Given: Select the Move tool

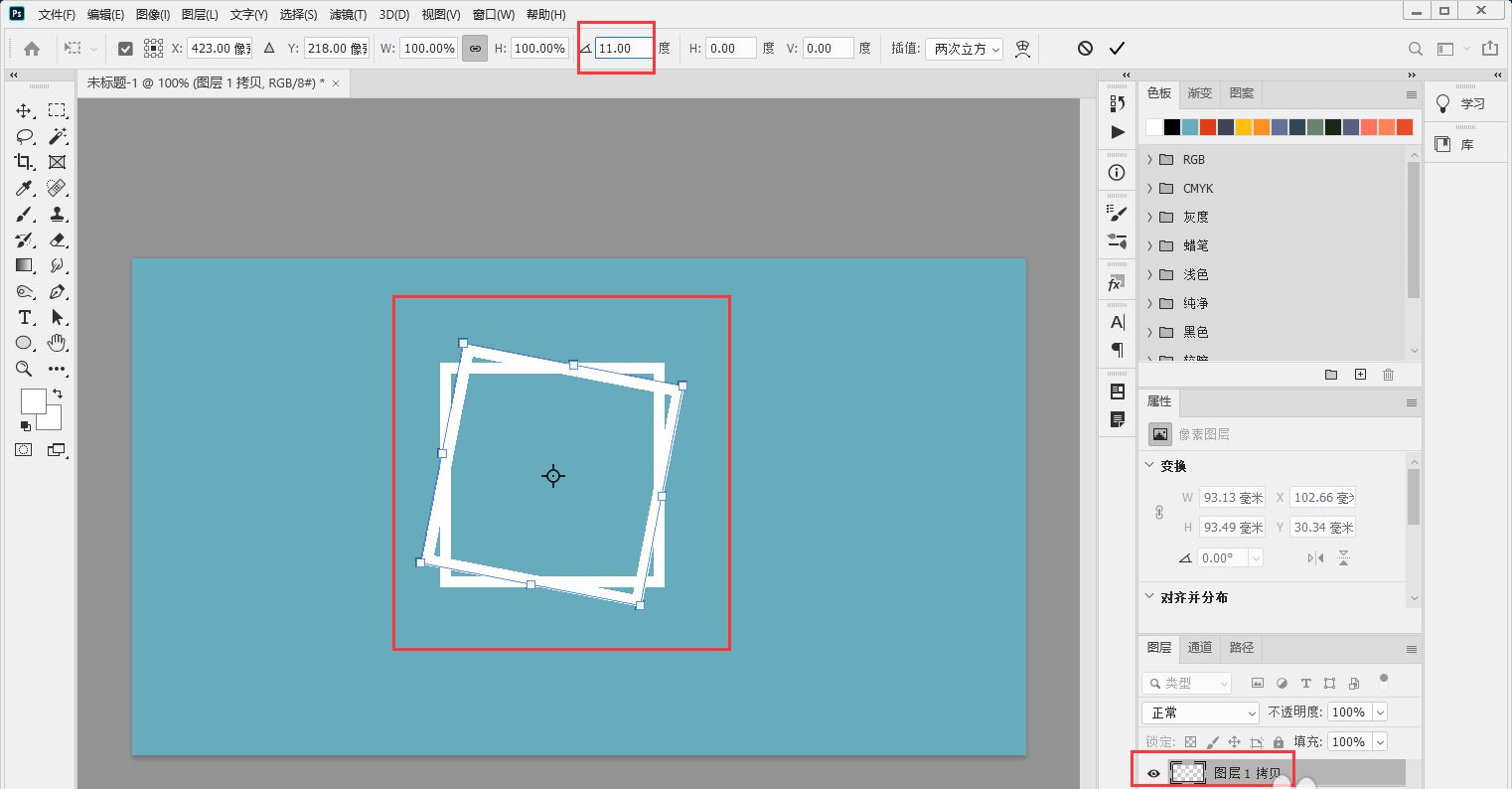Looking at the screenshot, I should (24, 110).
